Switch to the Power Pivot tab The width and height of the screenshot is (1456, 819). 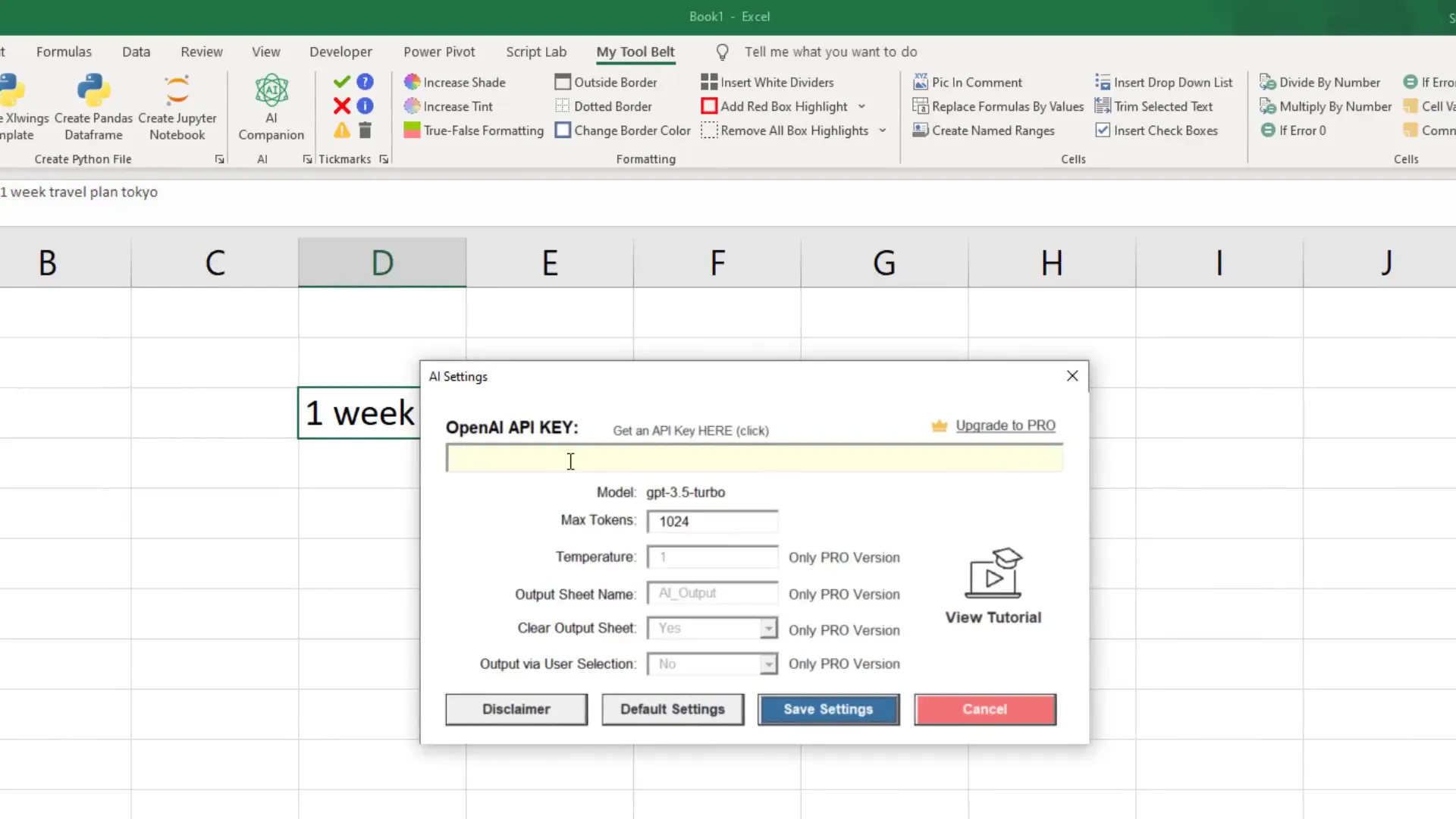tap(439, 52)
